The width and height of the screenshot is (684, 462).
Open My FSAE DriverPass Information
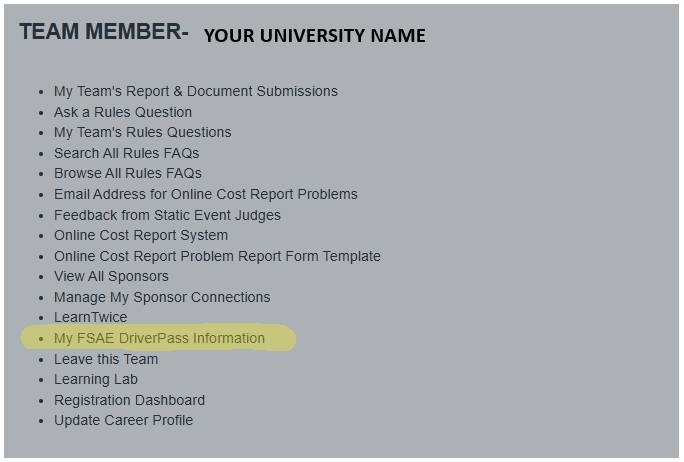coord(159,338)
